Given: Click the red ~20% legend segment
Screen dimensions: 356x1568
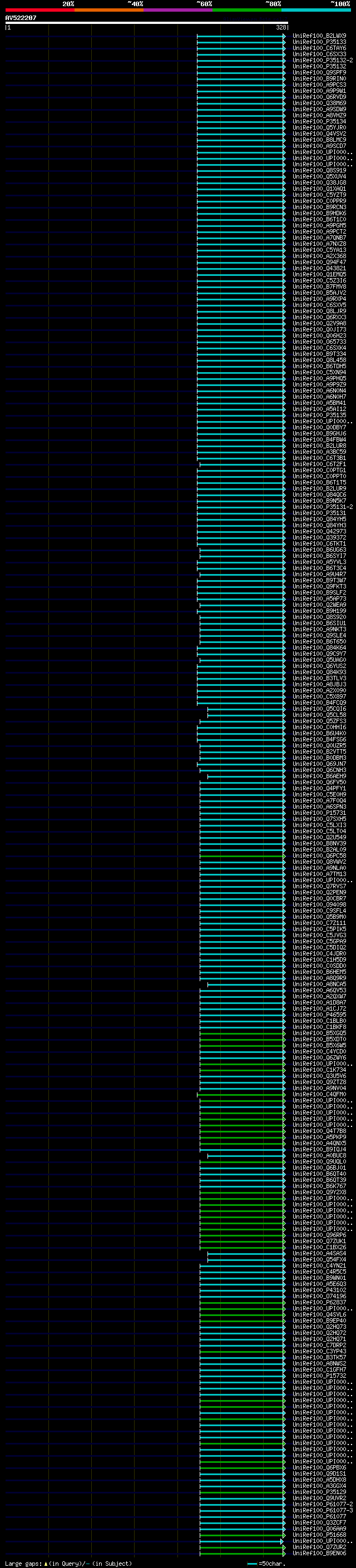Looking at the screenshot, I should coord(39,10).
